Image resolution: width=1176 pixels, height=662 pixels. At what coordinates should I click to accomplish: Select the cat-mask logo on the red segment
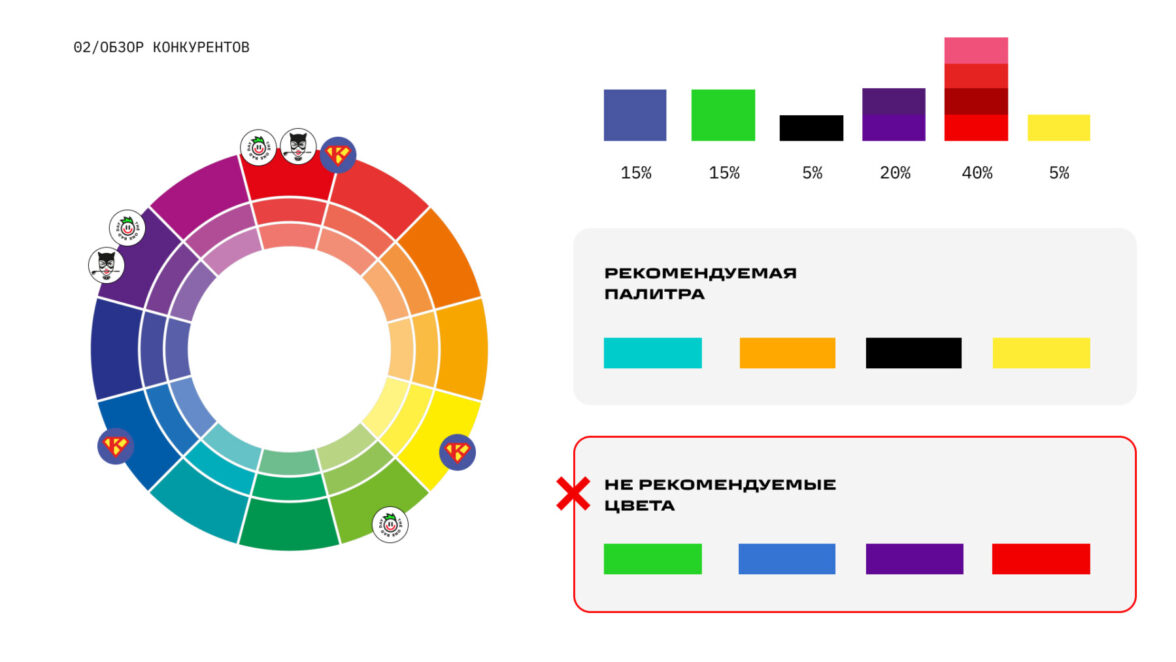click(x=297, y=147)
